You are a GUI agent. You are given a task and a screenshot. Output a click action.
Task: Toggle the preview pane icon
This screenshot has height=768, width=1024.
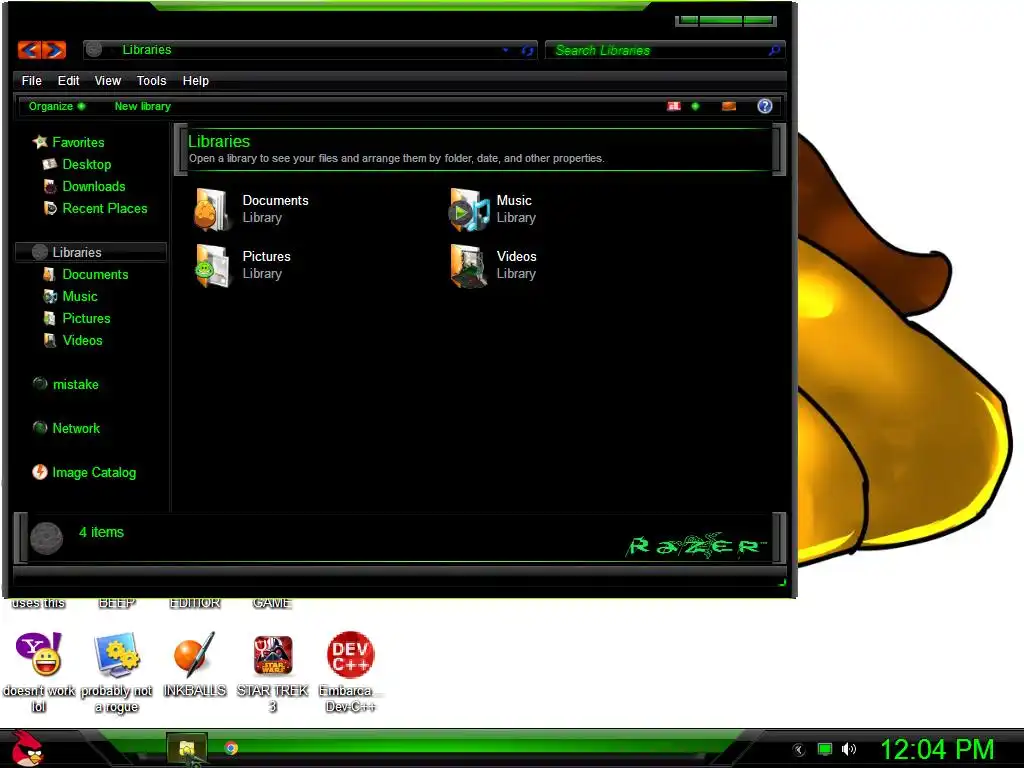coord(729,106)
